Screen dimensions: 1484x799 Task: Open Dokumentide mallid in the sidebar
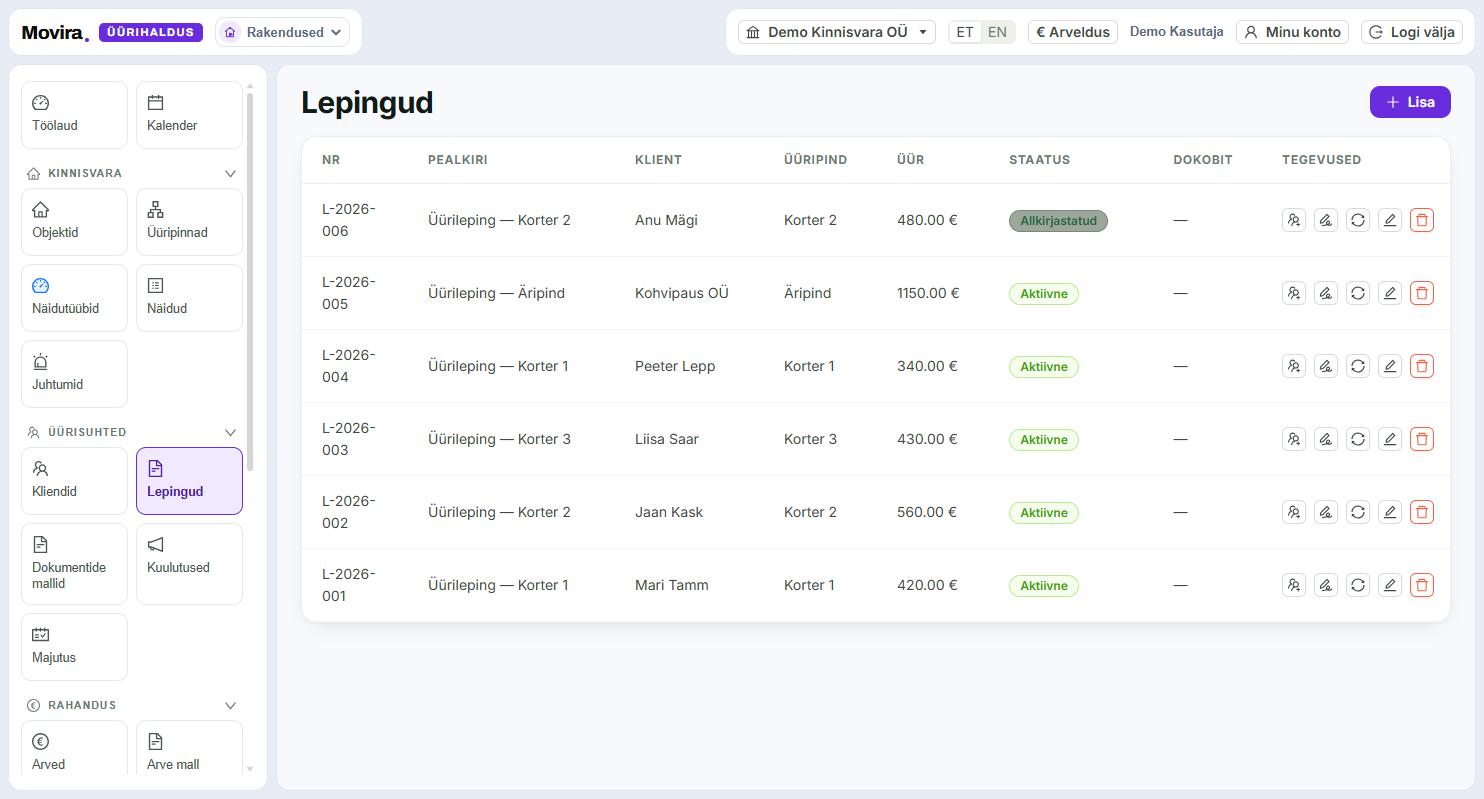click(74, 564)
